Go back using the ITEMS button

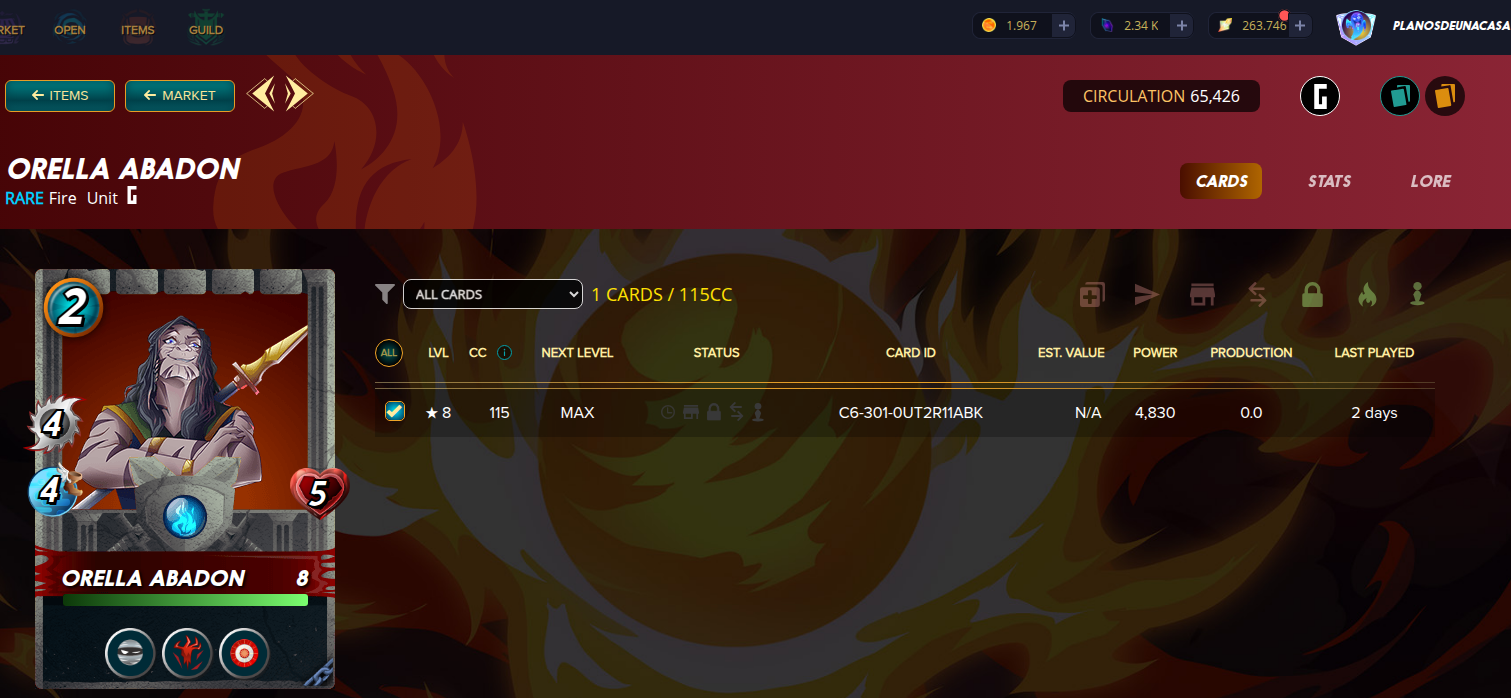60,96
